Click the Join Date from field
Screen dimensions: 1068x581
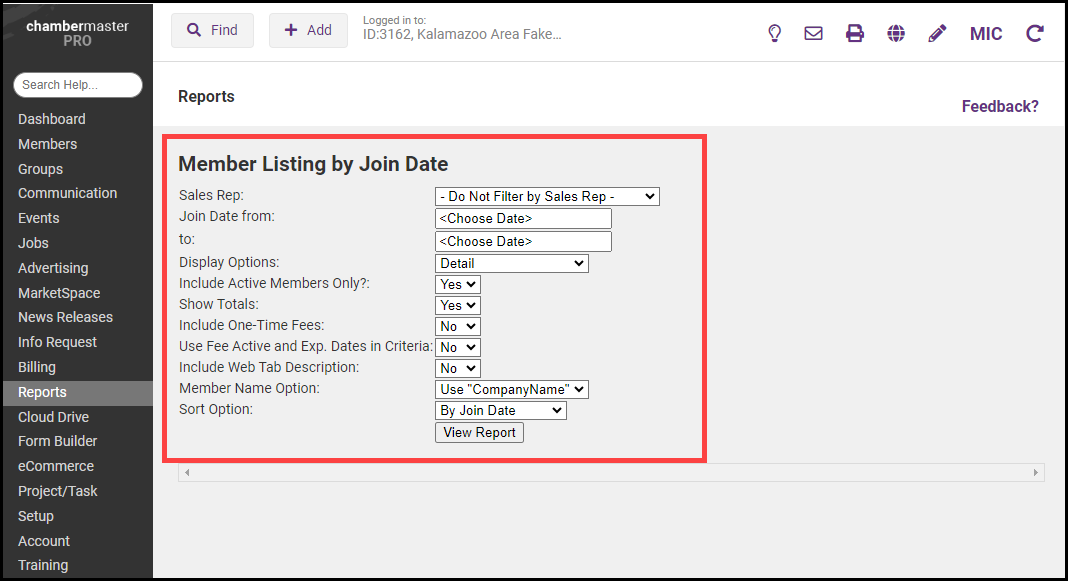click(523, 218)
